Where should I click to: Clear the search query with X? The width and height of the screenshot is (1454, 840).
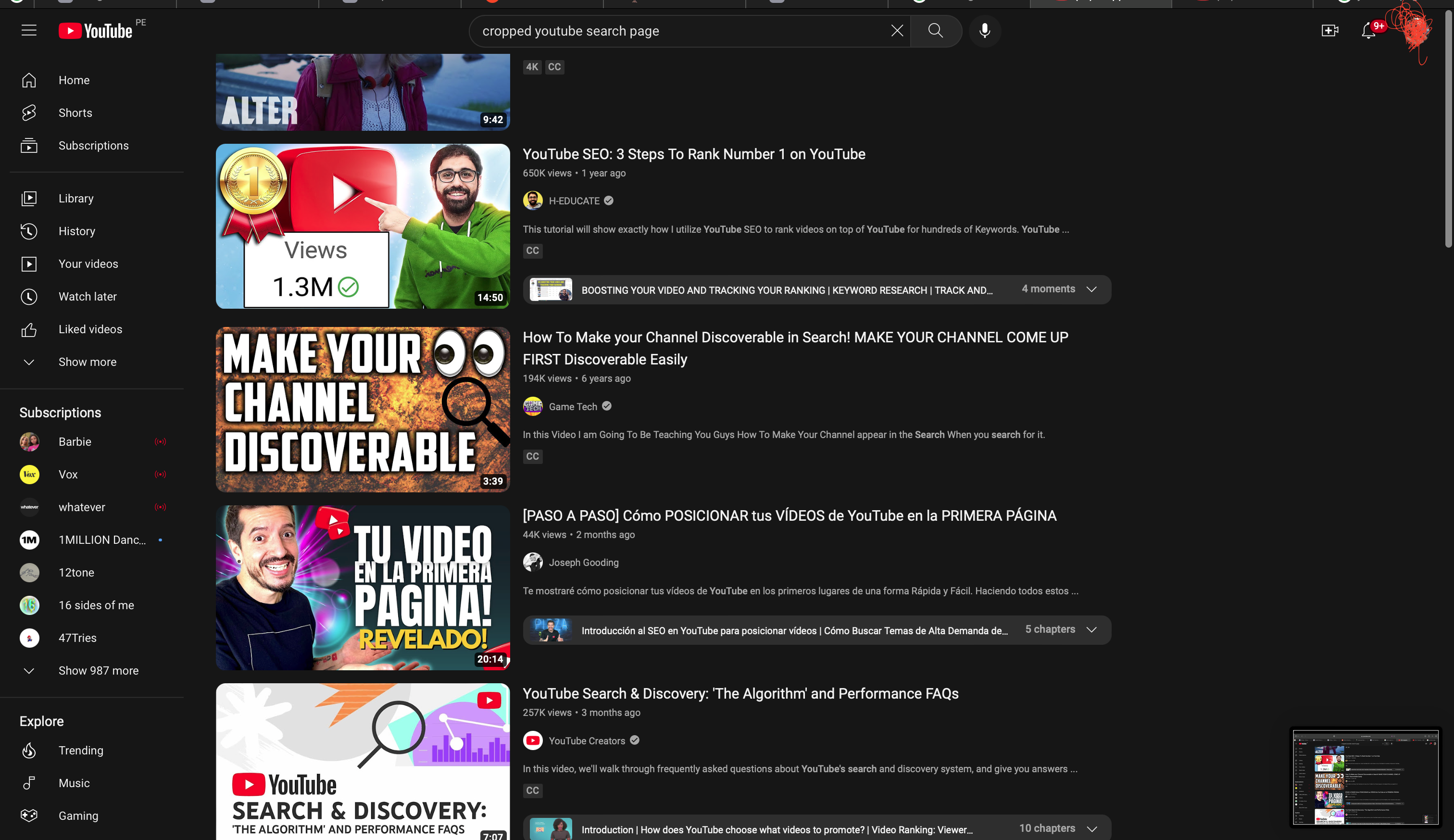(896, 31)
